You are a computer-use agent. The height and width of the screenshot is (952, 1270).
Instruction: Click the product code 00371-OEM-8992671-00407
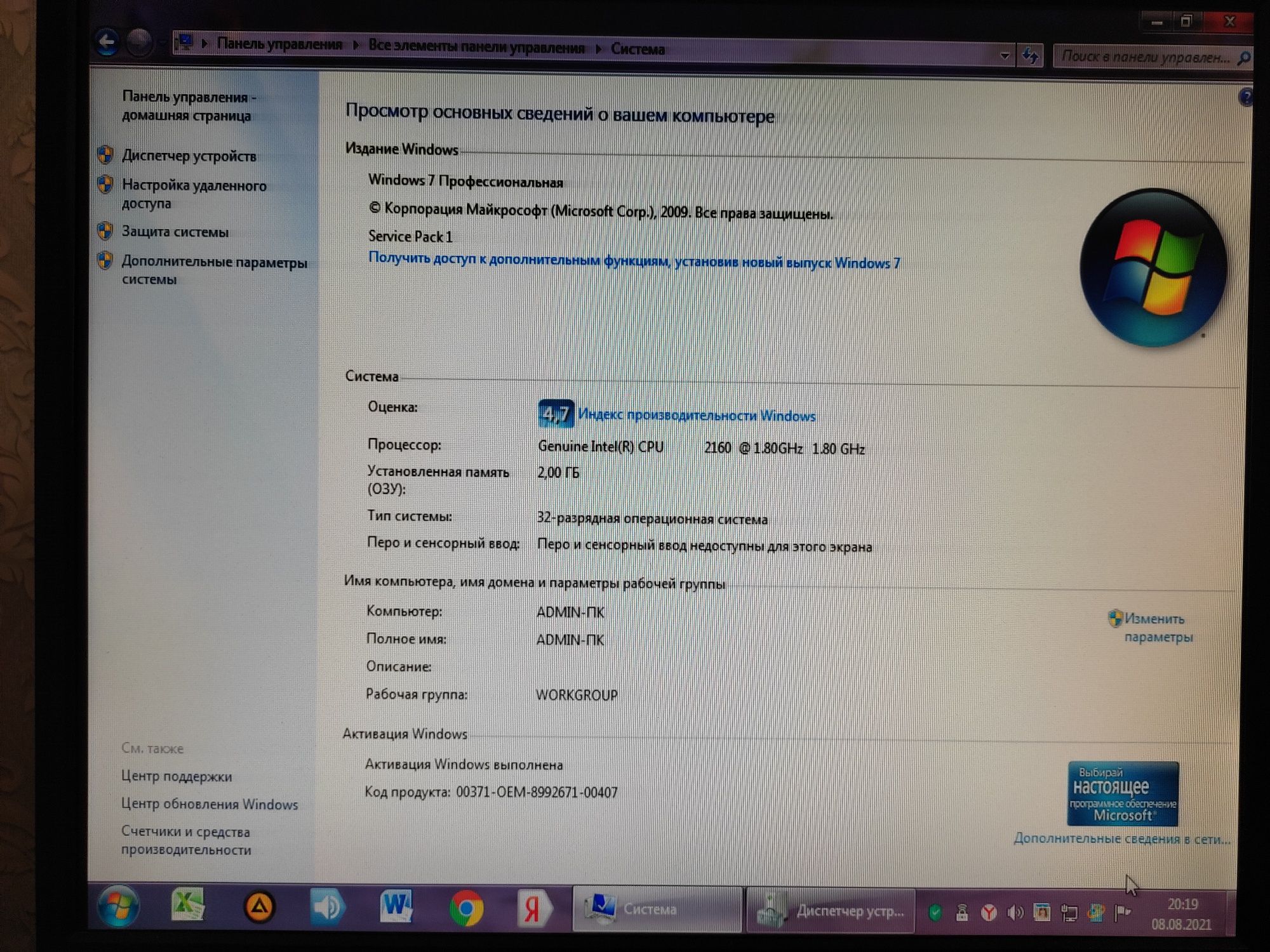[537, 792]
